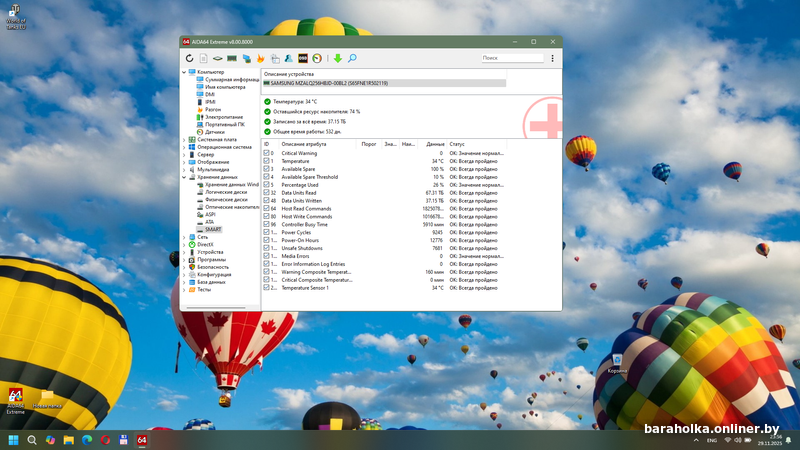Click the Refresh icon in AIDA64 toolbar

(189, 59)
